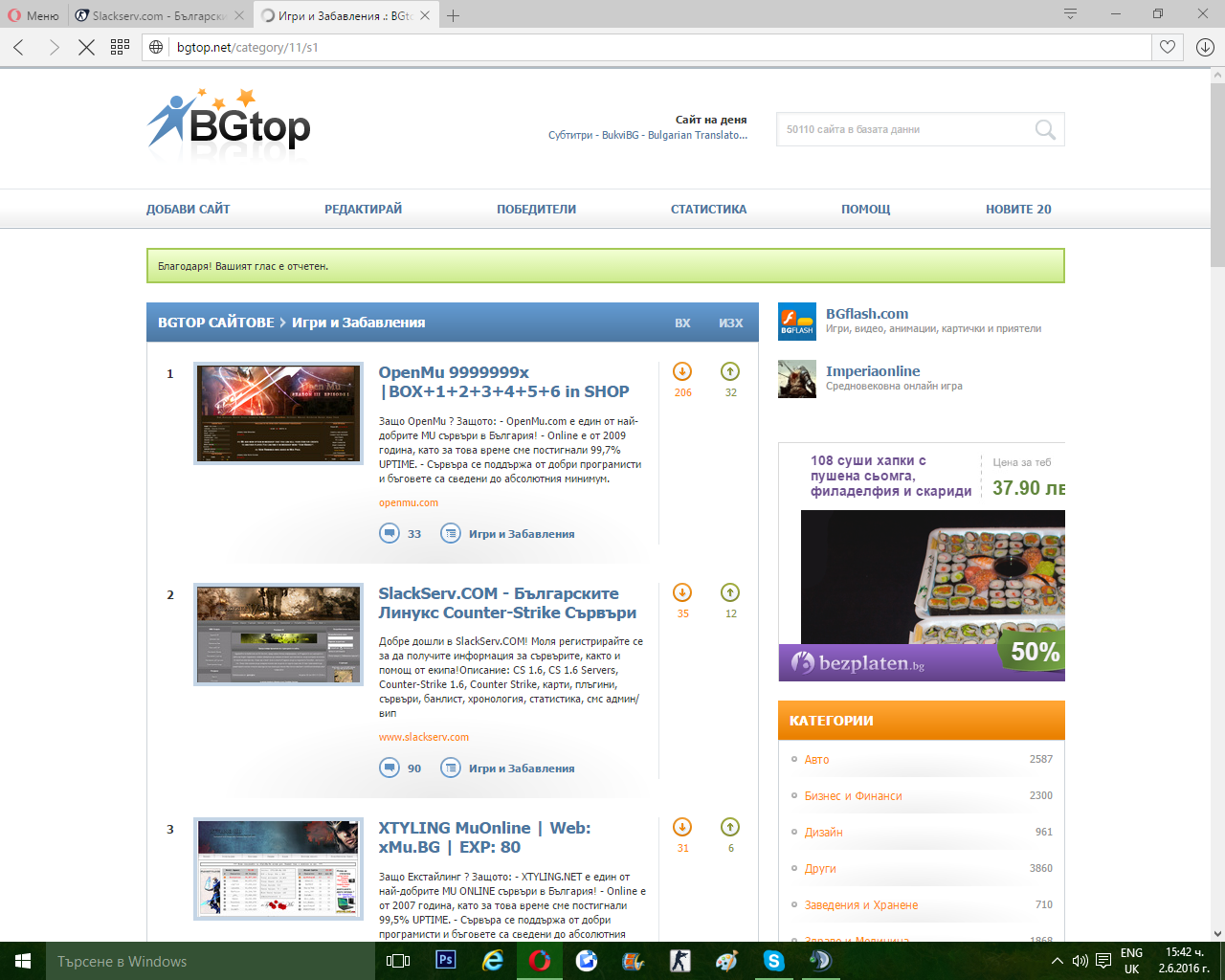1225x980 pixels.
Task: Close the Slackserv.com tab
Action: point(239,15)
